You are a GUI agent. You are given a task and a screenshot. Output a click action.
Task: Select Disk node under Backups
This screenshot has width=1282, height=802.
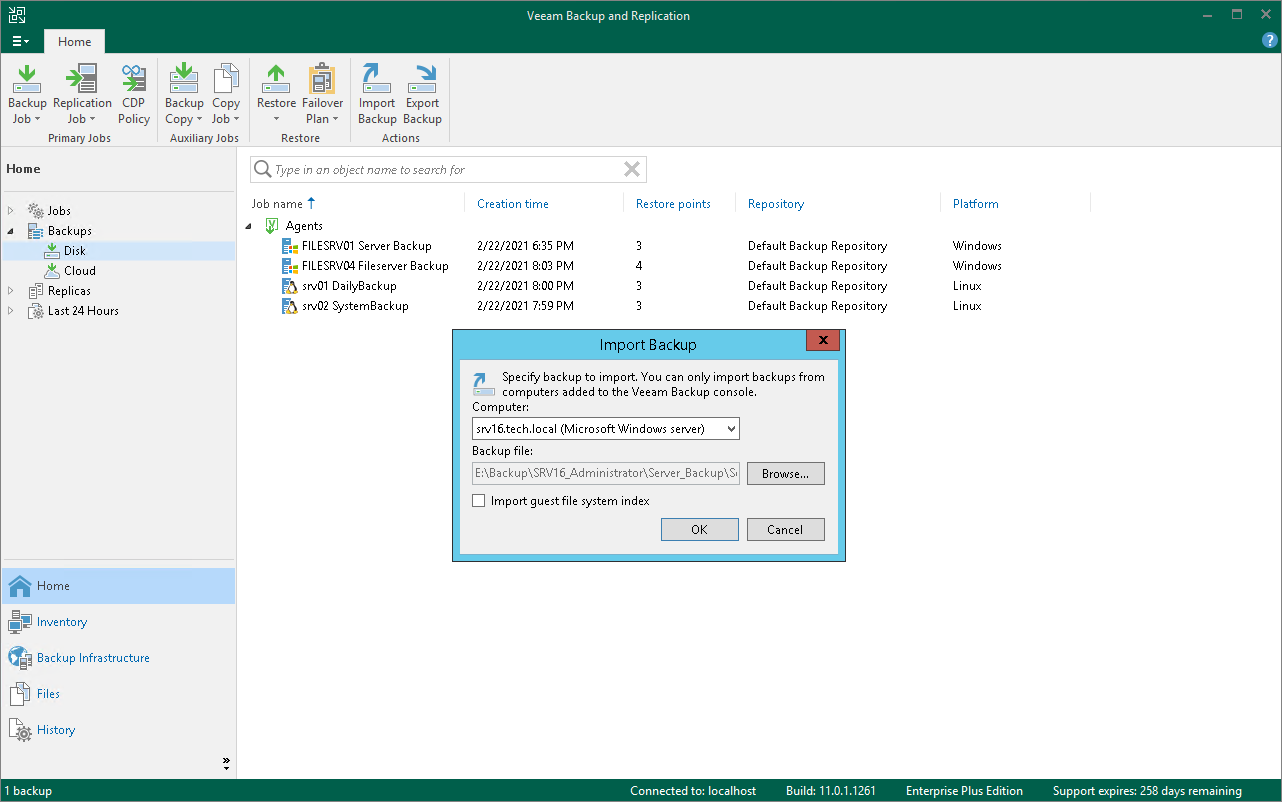(x=74, y=251)
